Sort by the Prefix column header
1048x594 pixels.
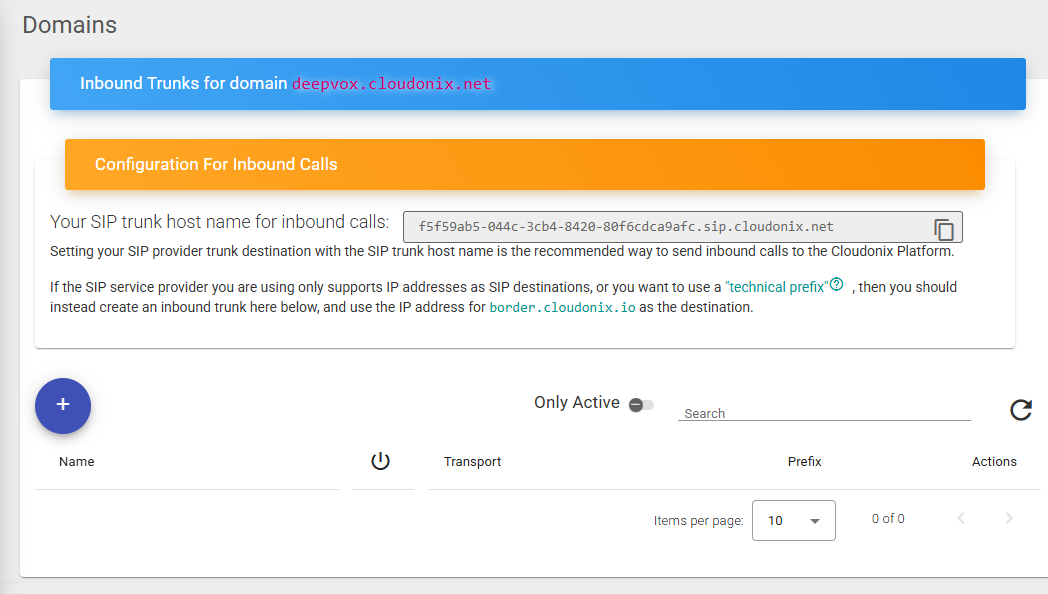804,462
